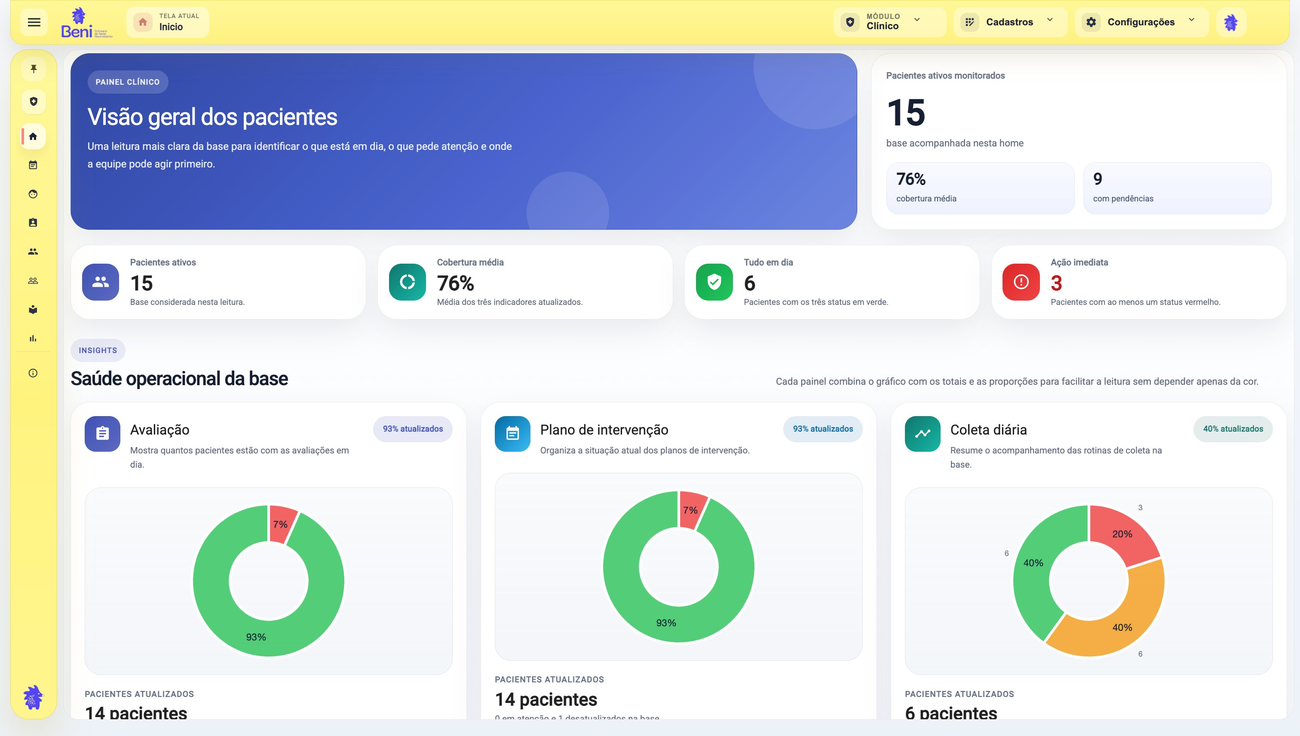Go to the home icon in the sidebar
1300x736 pixels.
[33, 136]
